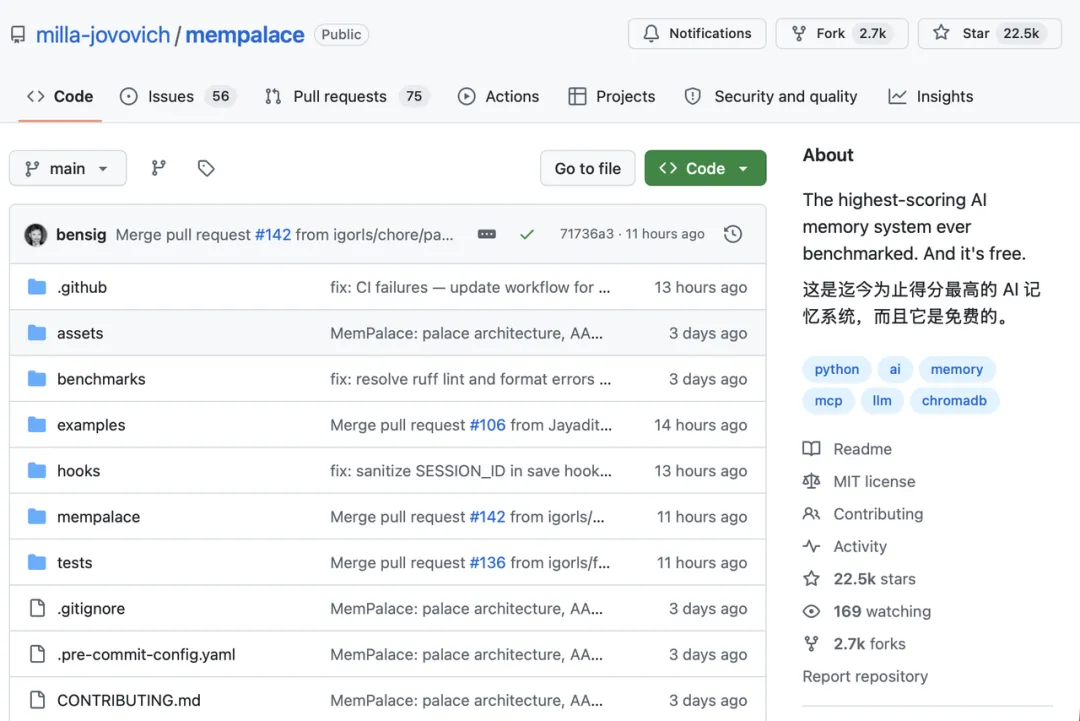Click the Notifications bell button
This screenshot has width=1080, height=721.
click(697, 33)
